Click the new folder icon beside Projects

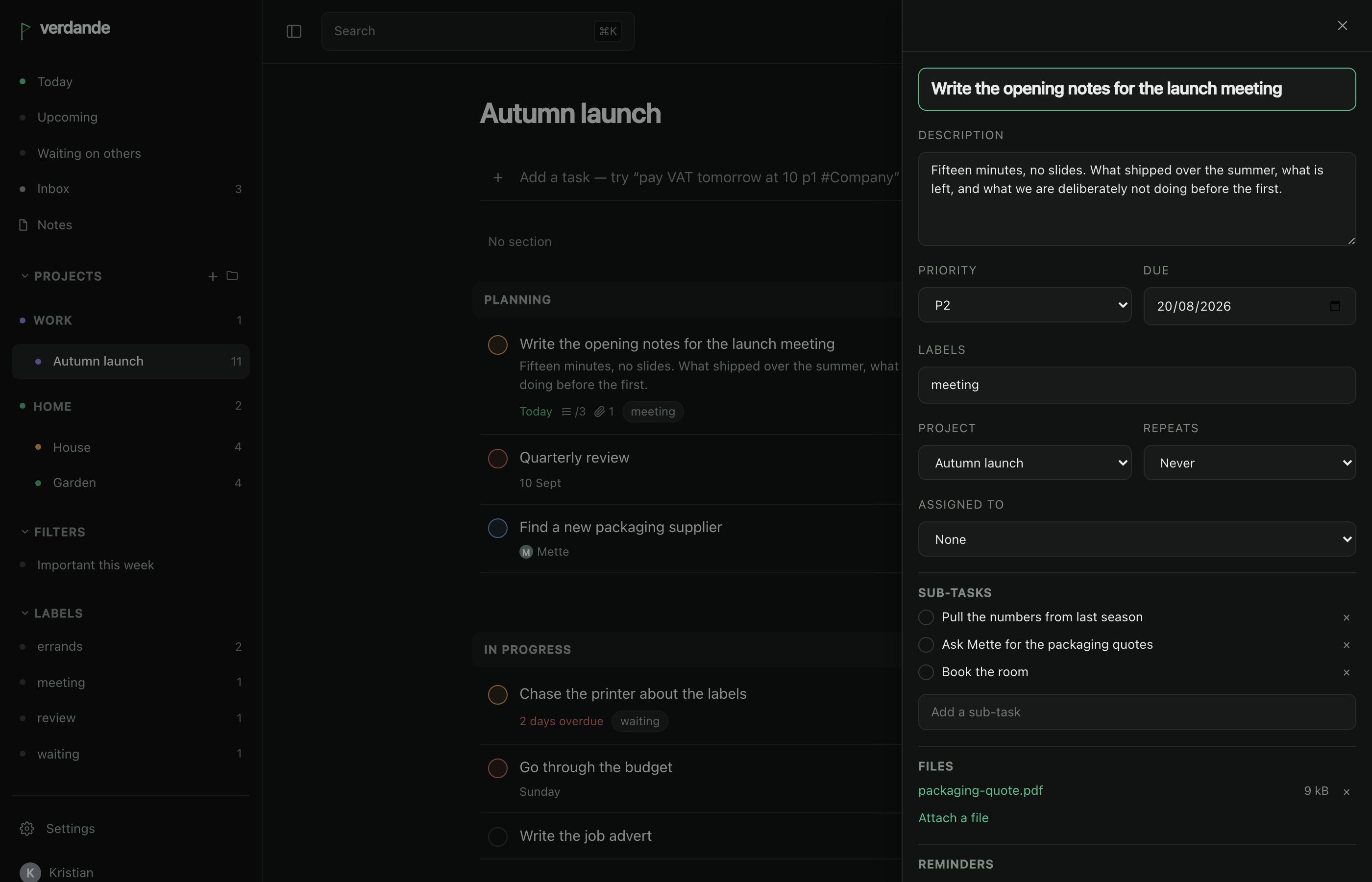pos(232,276)
